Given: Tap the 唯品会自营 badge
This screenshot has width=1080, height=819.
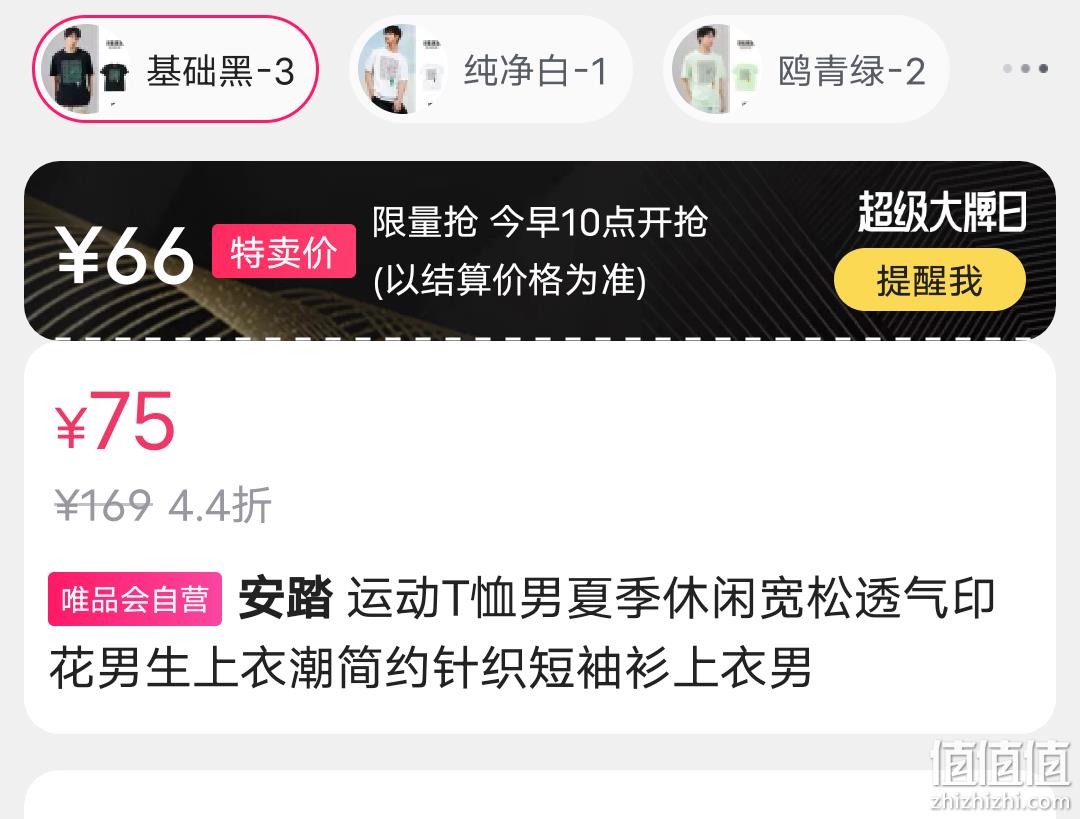Looking at the screenshot, I should tap(135, 599).
